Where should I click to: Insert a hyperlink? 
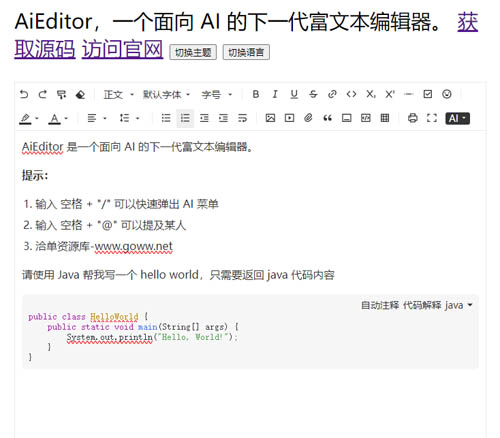tap(332, 94)
